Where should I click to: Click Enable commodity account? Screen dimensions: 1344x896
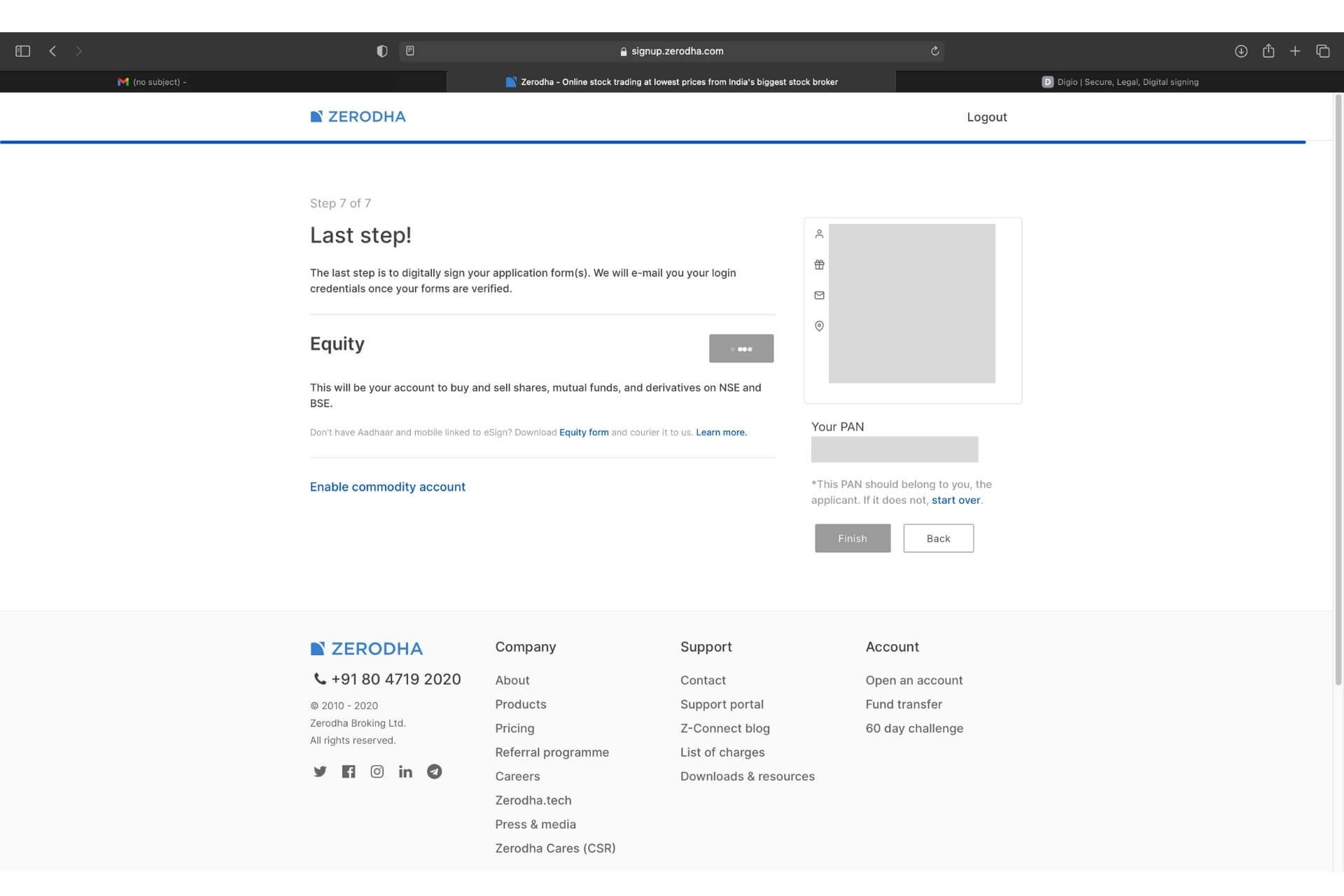pyautogui.click(x=387, y=486)
